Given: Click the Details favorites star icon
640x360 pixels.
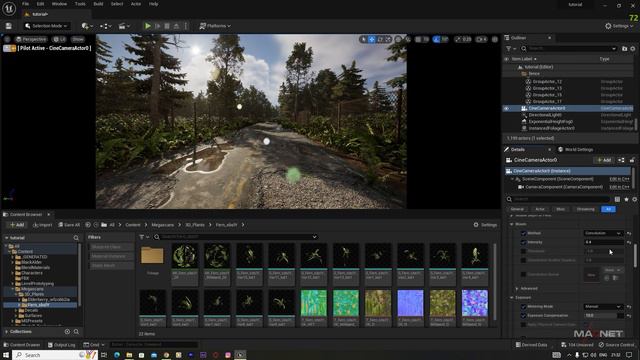Looking at the screenshot, I should [x=626, y=199].
